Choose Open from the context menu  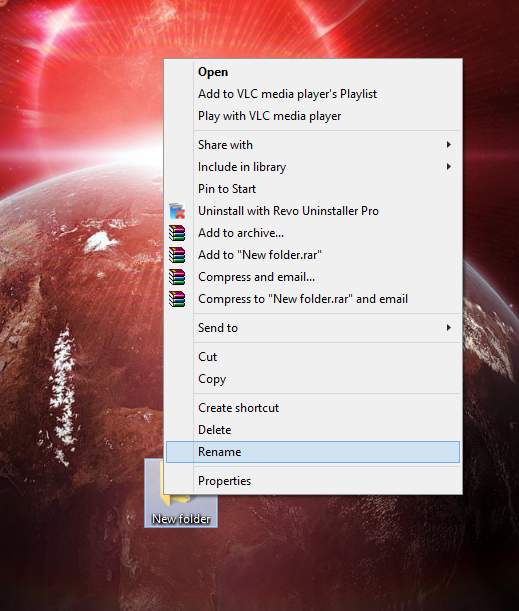pyautogui.click(x=313, y=72)
